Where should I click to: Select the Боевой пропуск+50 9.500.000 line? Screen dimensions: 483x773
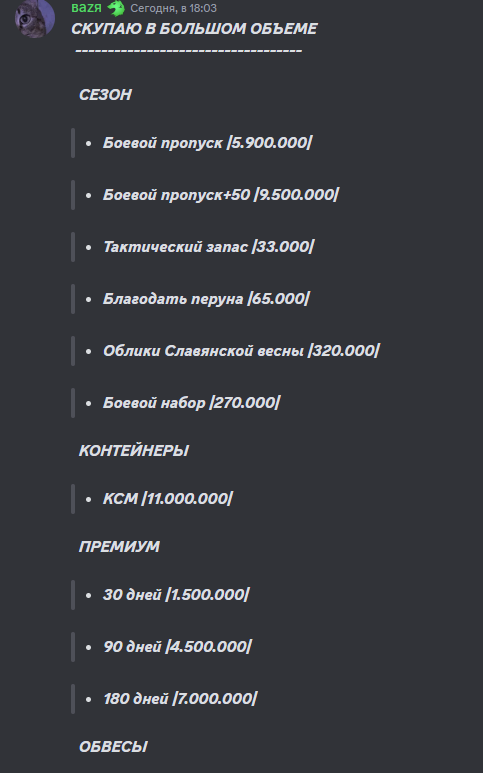[x=221, y=195]
